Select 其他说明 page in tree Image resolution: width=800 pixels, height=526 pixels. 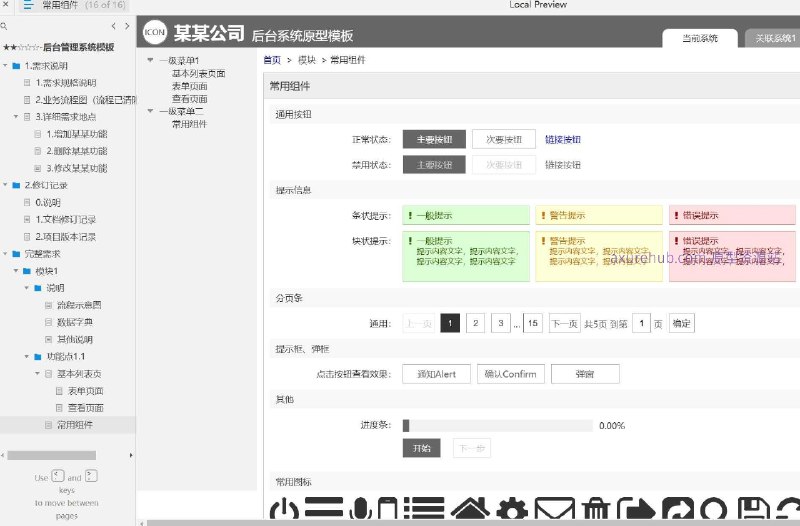click(x=75, y=339)
